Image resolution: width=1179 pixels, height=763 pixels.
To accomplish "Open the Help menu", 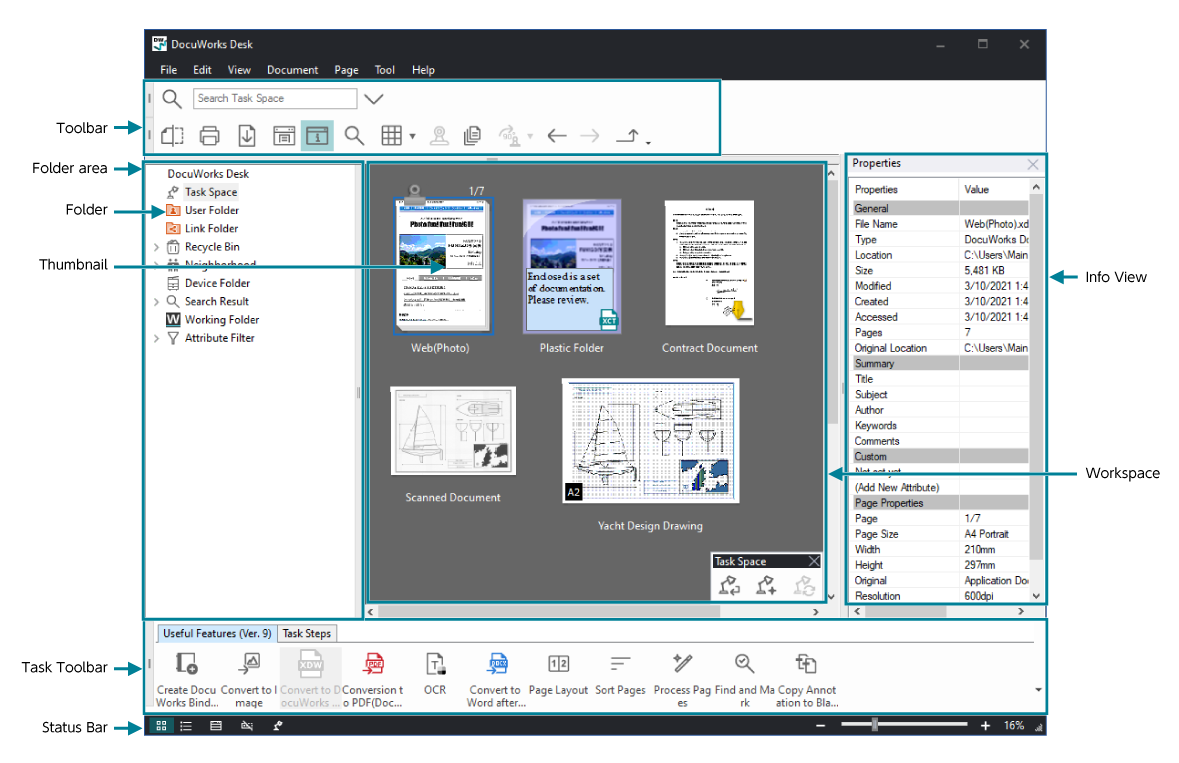I will point(423,70).
